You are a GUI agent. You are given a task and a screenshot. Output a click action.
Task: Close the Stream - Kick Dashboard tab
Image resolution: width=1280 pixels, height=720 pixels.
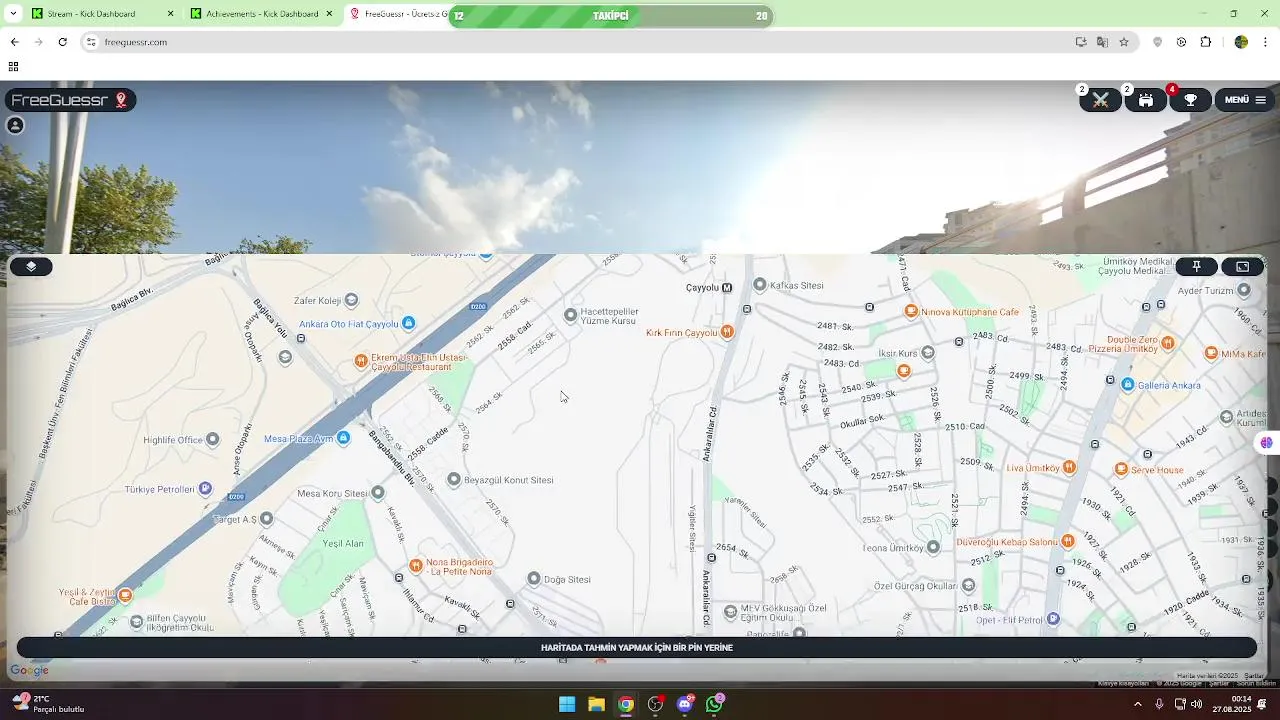tap(170, 14)
